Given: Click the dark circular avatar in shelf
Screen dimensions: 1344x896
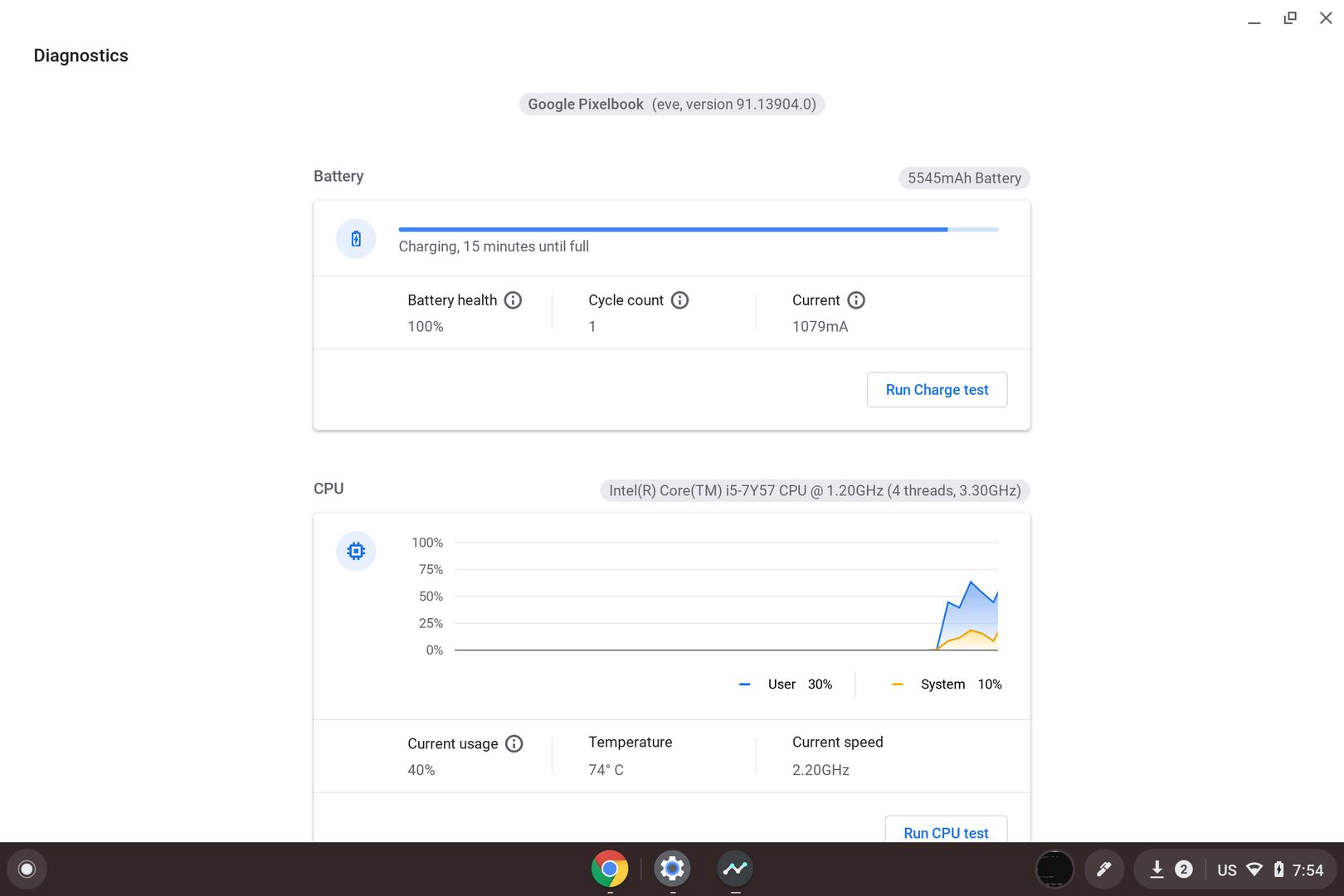Looking at the screenshot, I should pyautogui.click(x=1055, y=869).
